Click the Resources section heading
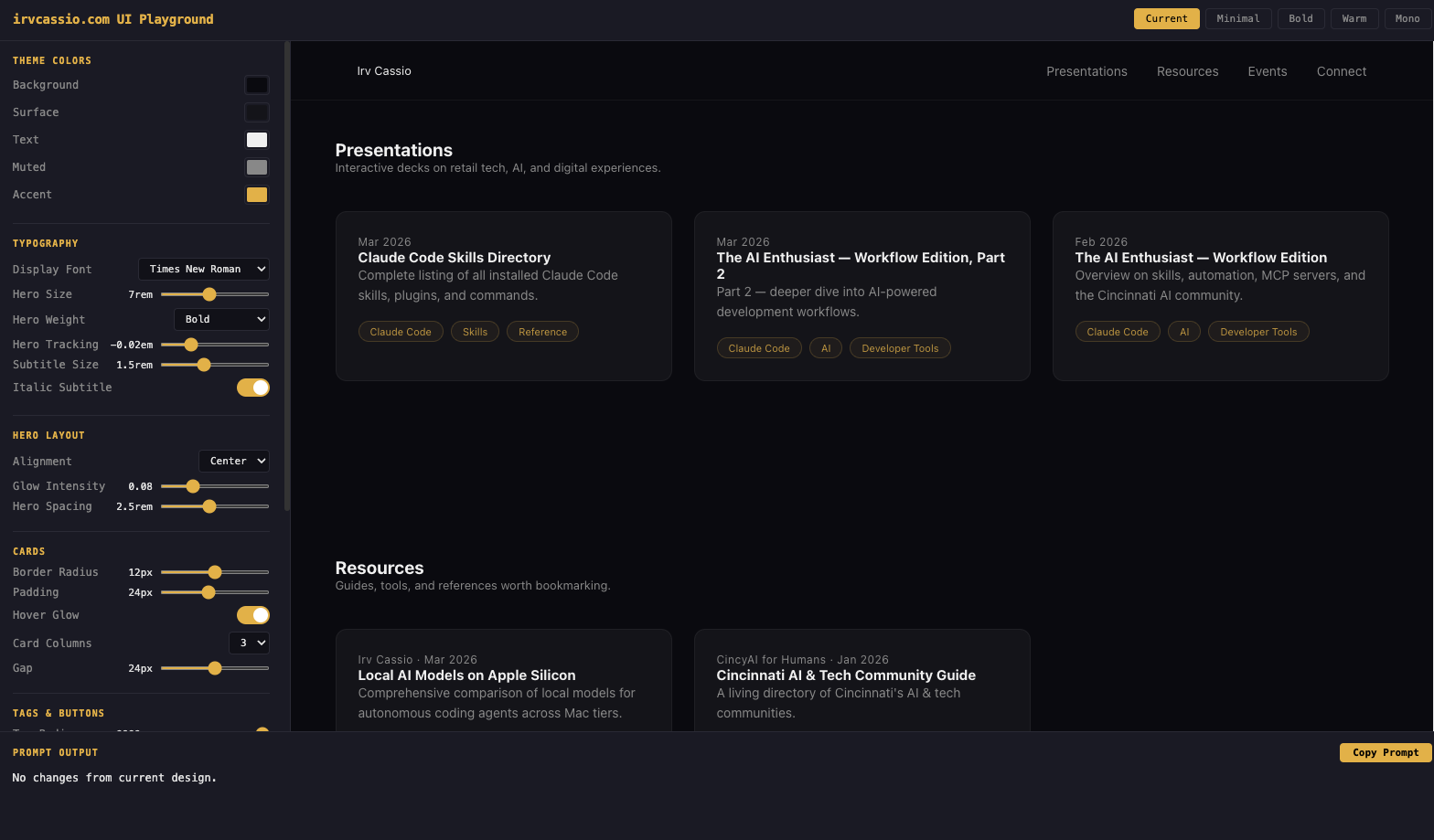1434x840 pixels. point(380,568)
